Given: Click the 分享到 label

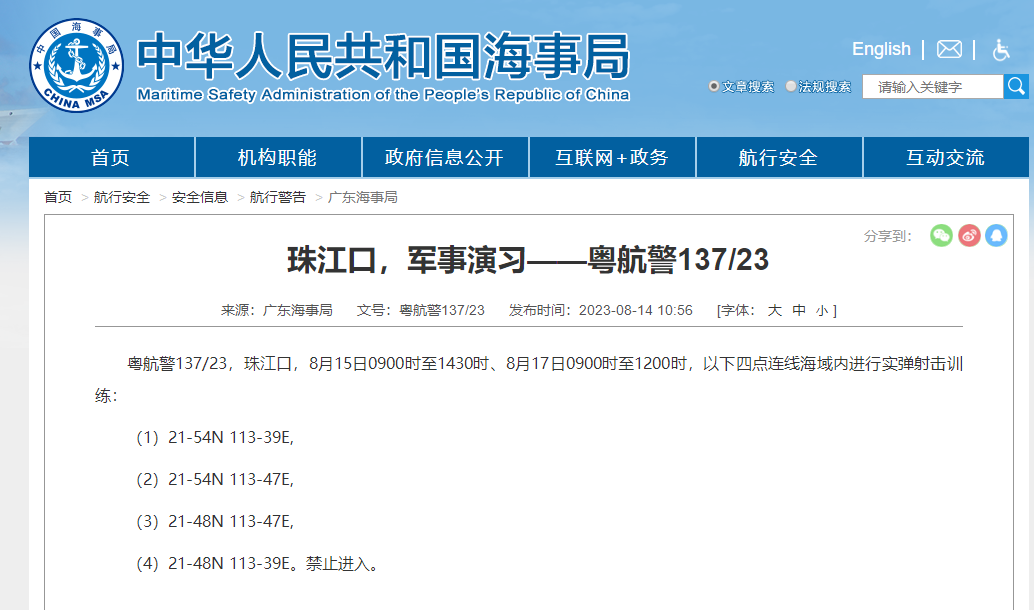Looking at the screenshot, I should click(x=888, y=236).
